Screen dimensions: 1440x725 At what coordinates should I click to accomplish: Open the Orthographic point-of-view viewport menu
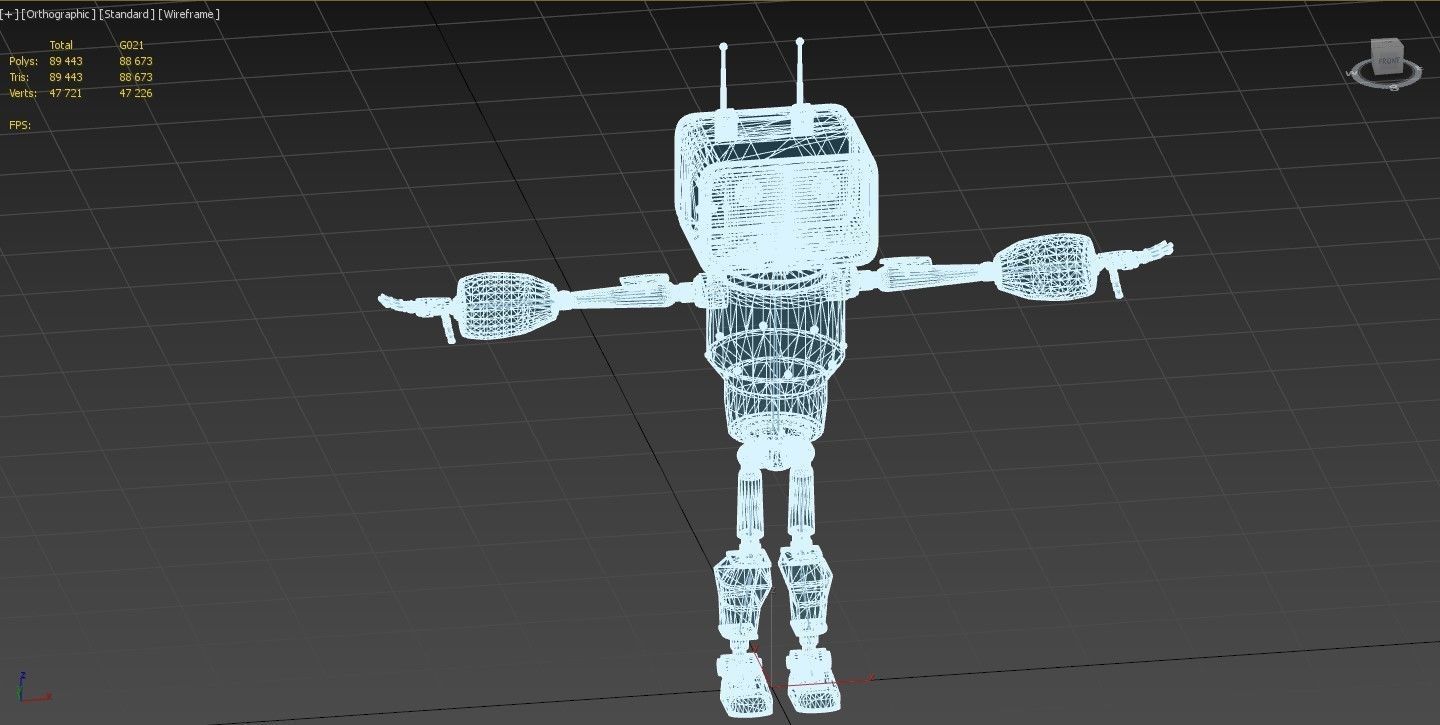(x=59, y=14)
